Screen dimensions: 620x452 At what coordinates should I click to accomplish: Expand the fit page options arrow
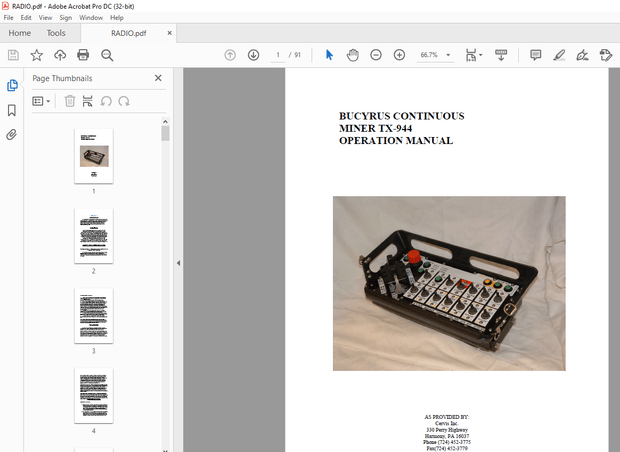[481, 55]
